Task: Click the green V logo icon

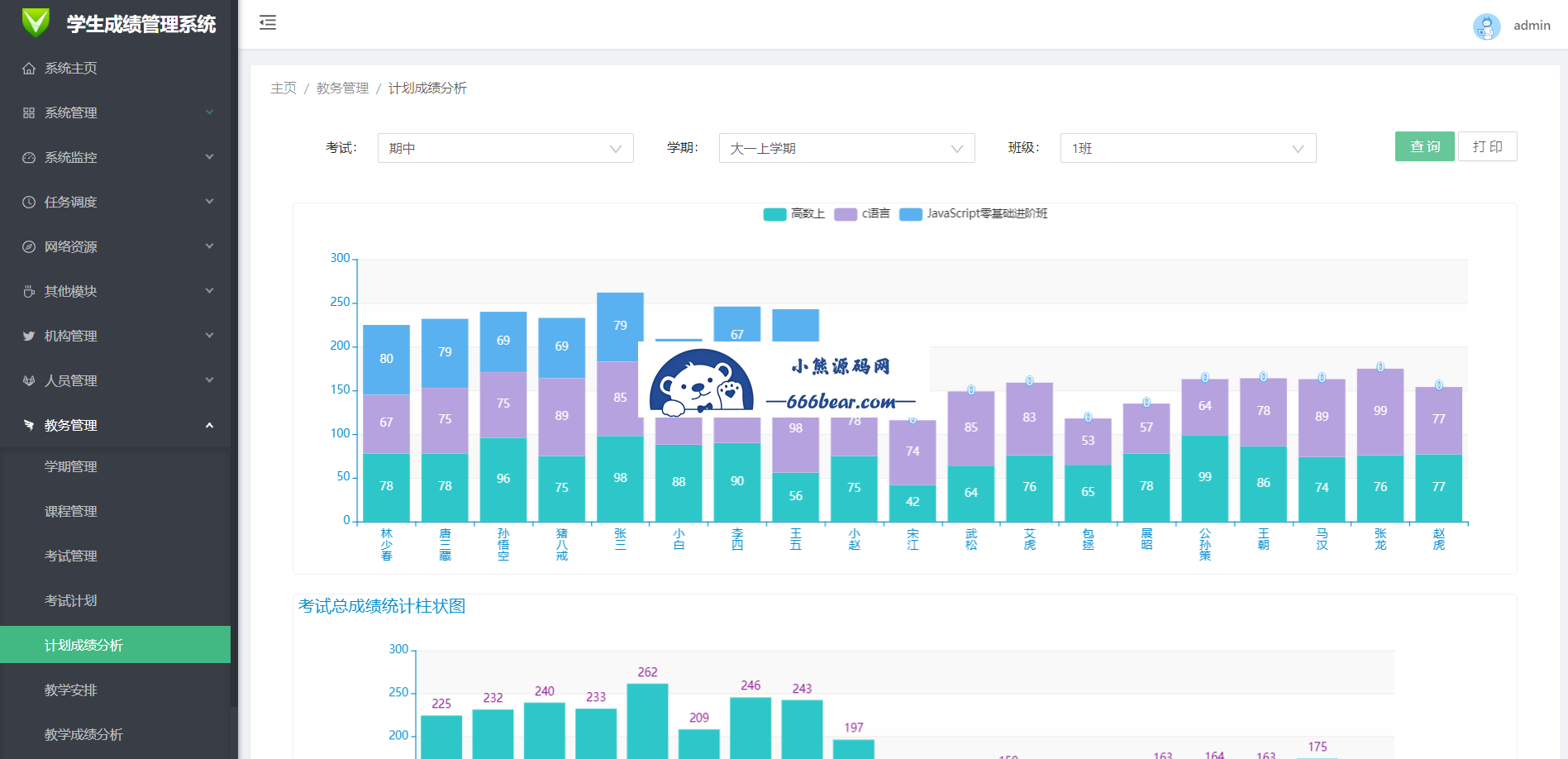Action: (x=36, y=22)
